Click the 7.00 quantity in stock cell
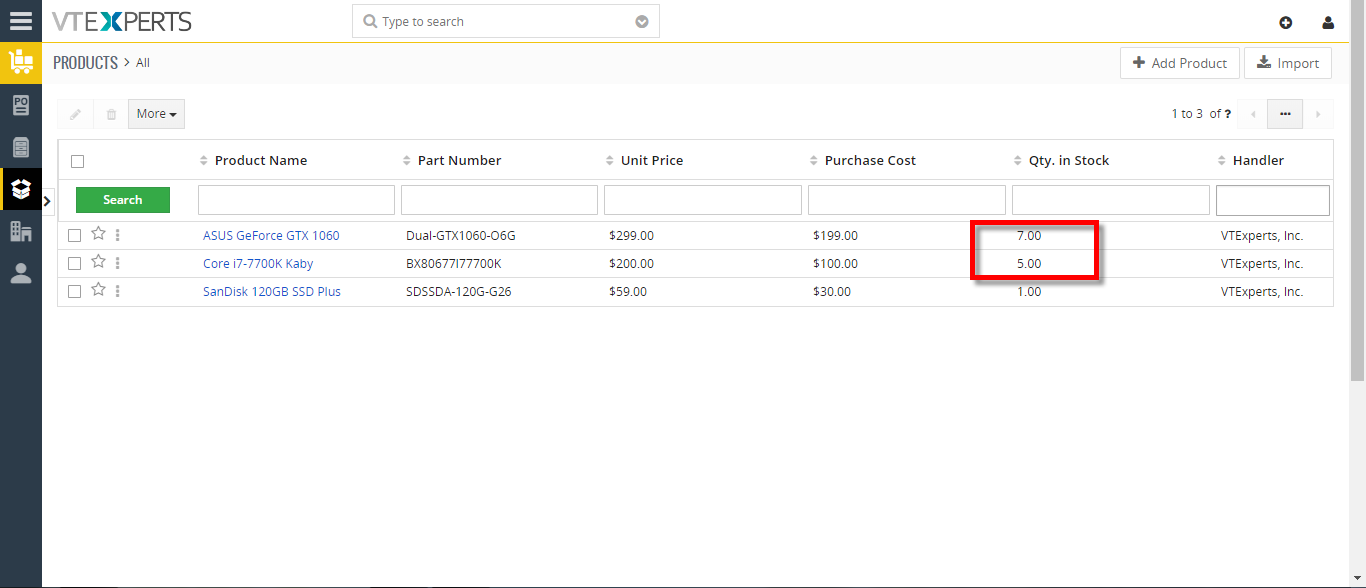Image resolution: width=1366 pixels, height=588 pixels. coord(1029,236)
